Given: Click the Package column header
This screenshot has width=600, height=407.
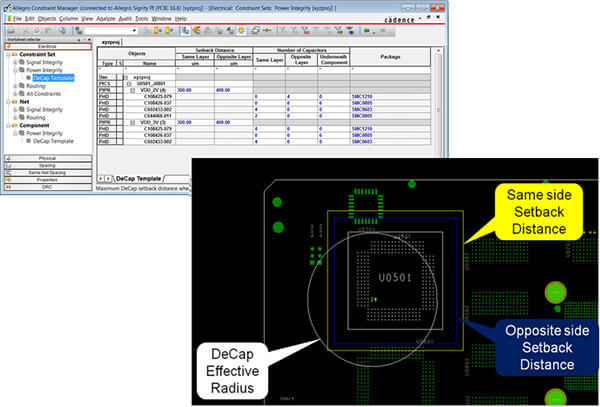Looking at the screenshot, I should [x=390, y=57].
